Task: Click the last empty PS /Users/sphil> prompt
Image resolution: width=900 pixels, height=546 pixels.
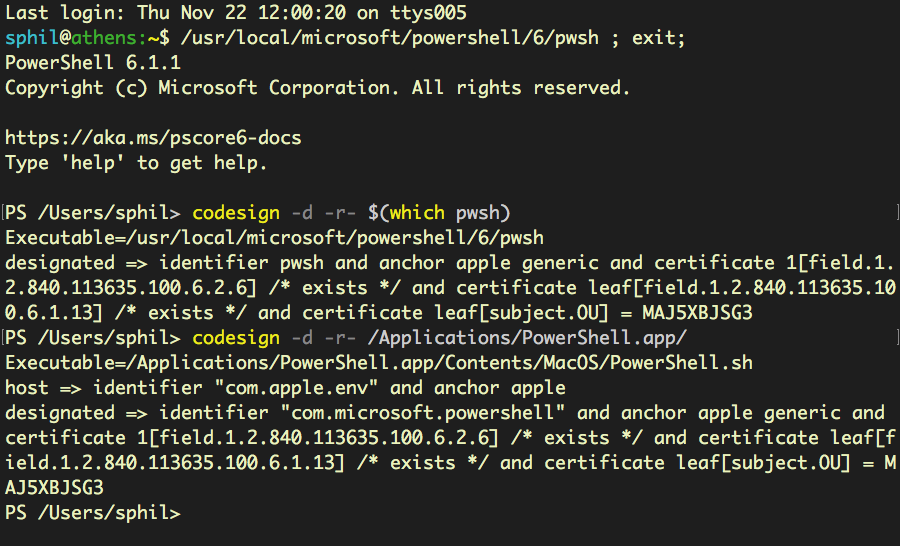Action: 93,513
